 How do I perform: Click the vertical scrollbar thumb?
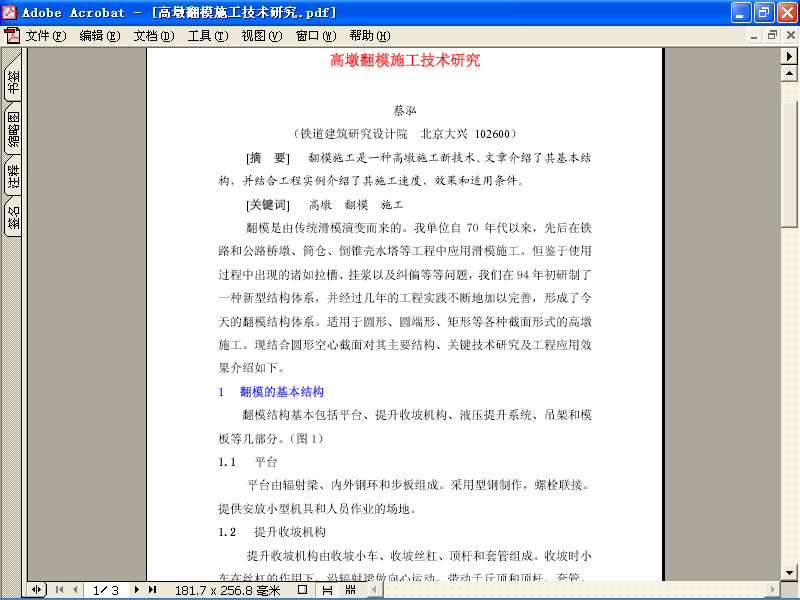click(x=789, y=164)
